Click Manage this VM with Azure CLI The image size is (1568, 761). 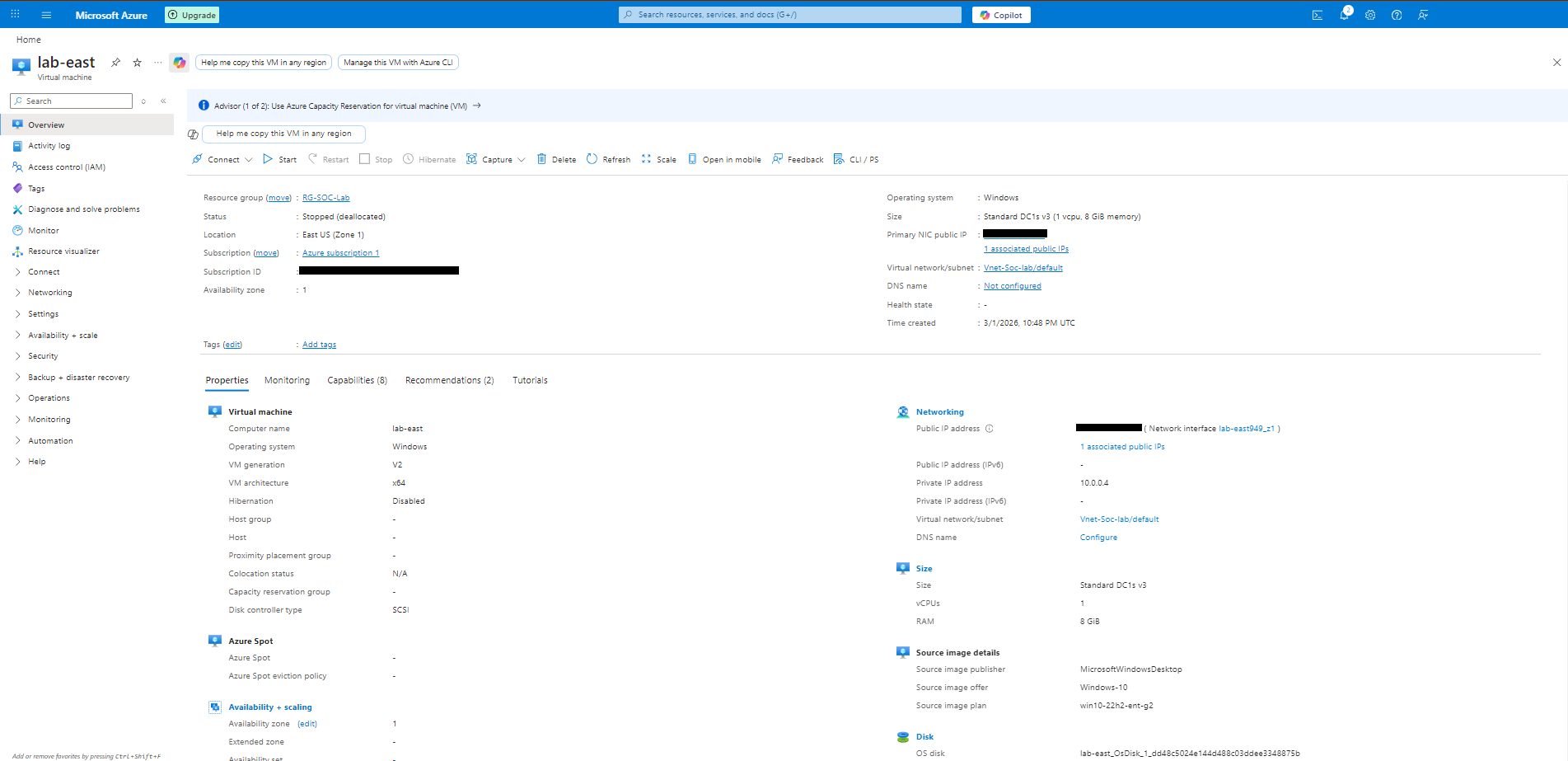pyautogui.click(x=398, y=63)
